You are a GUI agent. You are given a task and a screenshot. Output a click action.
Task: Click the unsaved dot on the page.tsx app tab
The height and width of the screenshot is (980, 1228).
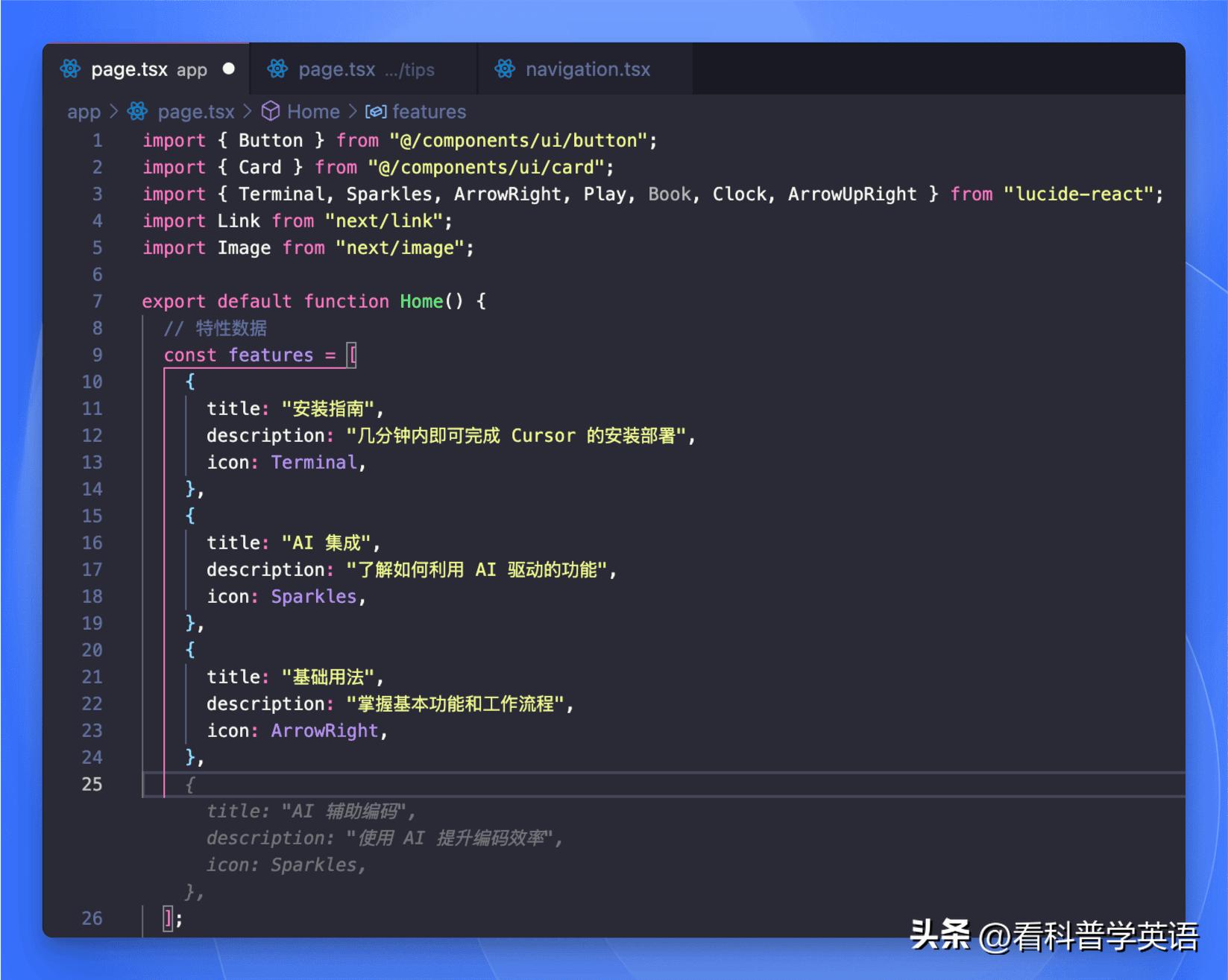tap(229, 69)
